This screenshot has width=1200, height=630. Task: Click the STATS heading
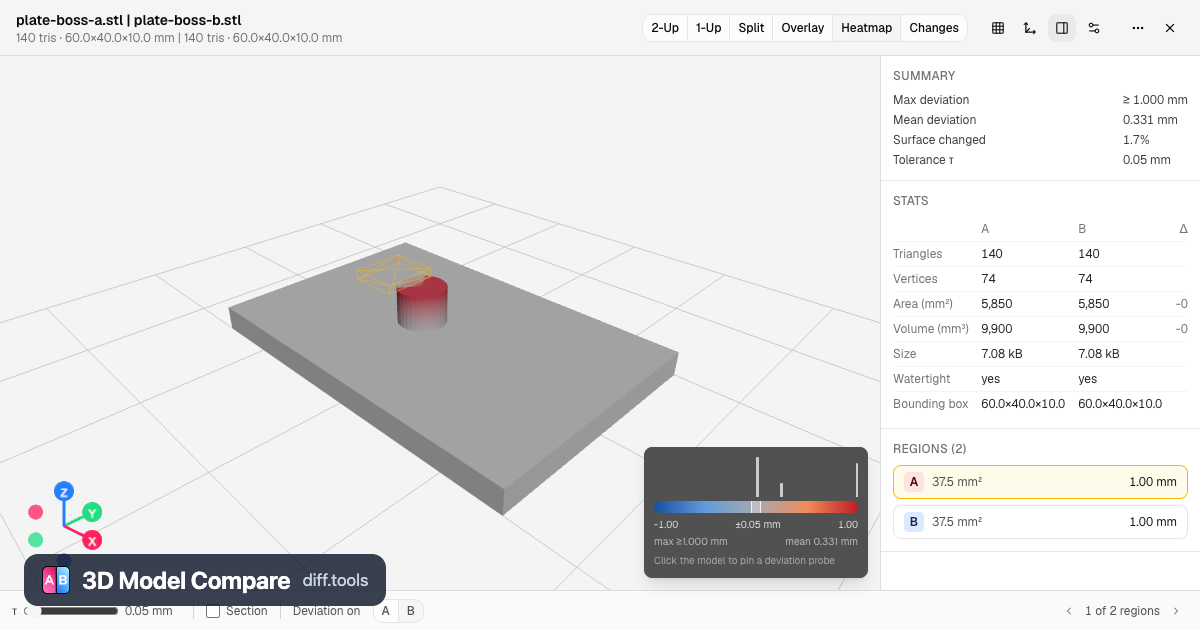(911, 201)
